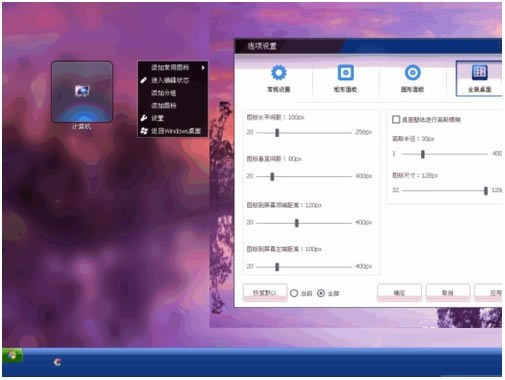Click the wrench icon beside 设置
505x380 pixels.
coord(144,118)
